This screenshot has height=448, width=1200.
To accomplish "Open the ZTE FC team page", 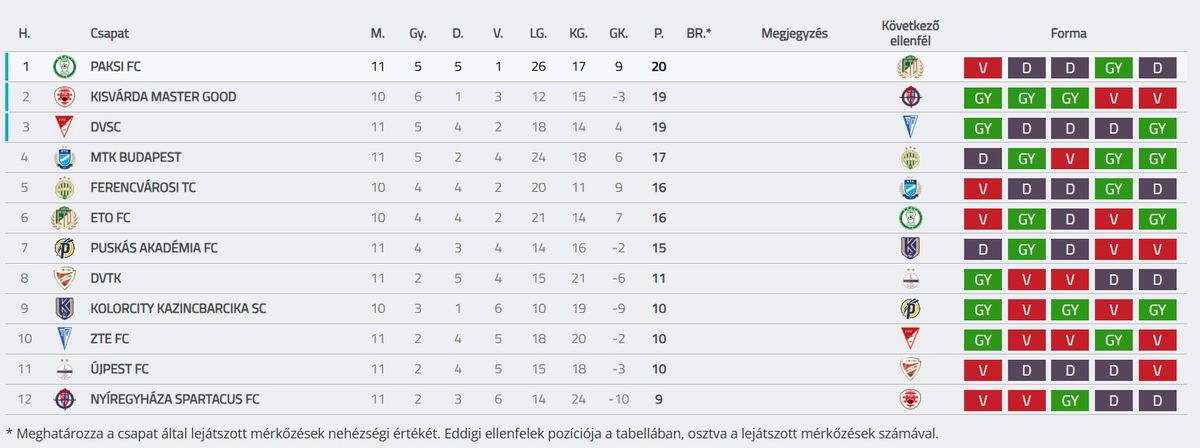I will tap(110, 339).
